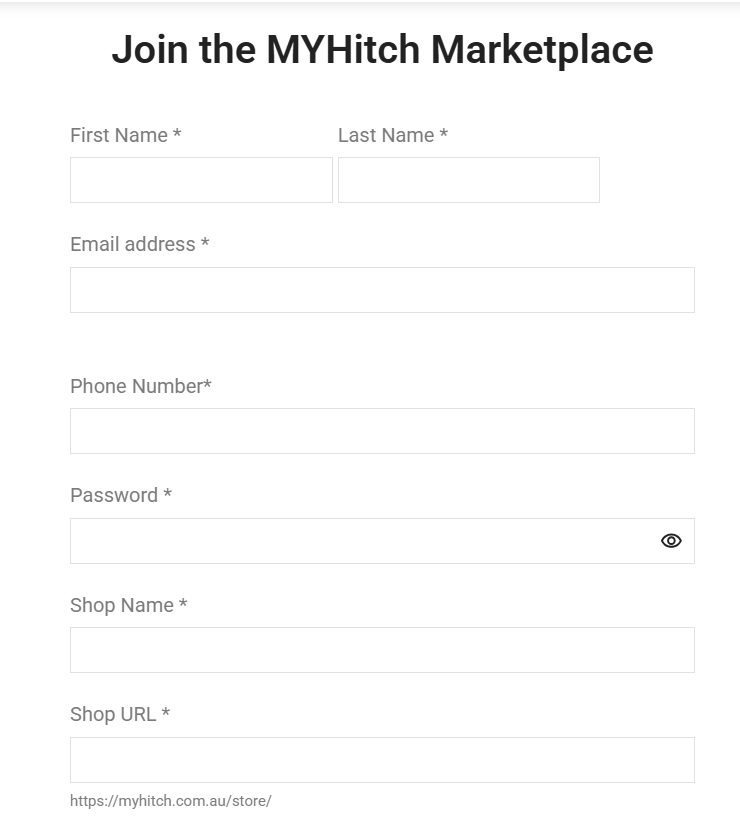Click the Join the MYHitch Marketplace heading

[x=384, y=49]
